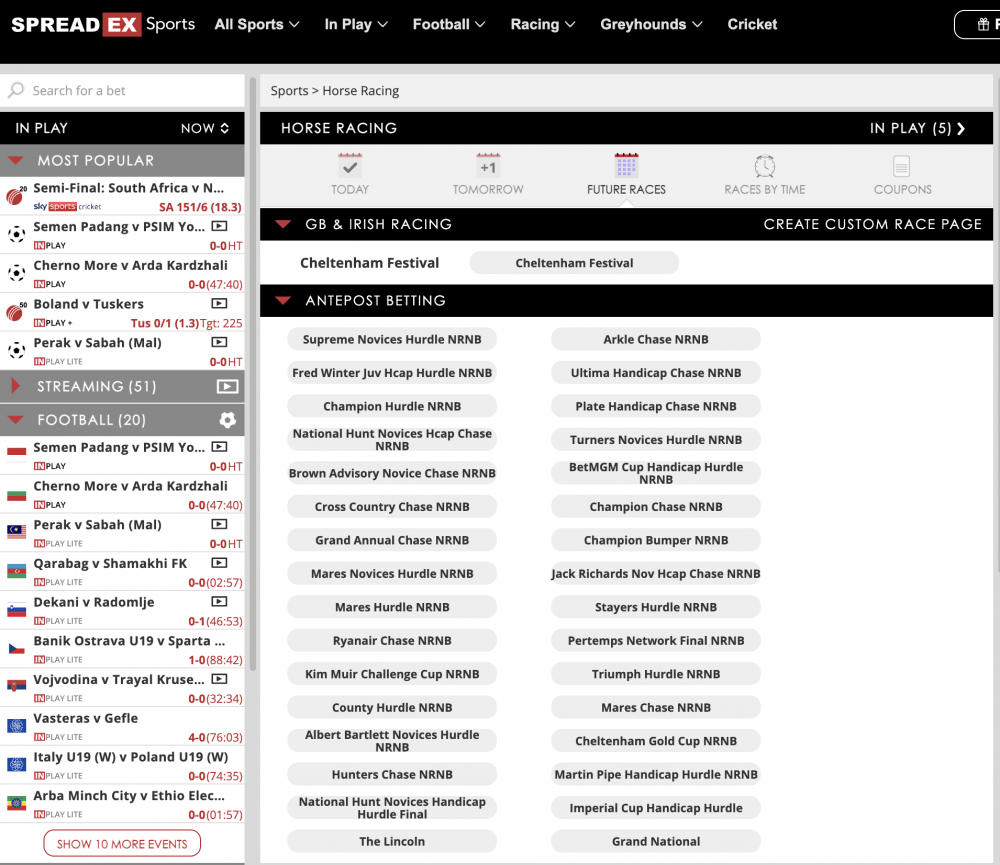
Task: Expand the Streaming (51) section
Action: pos(17,386)
